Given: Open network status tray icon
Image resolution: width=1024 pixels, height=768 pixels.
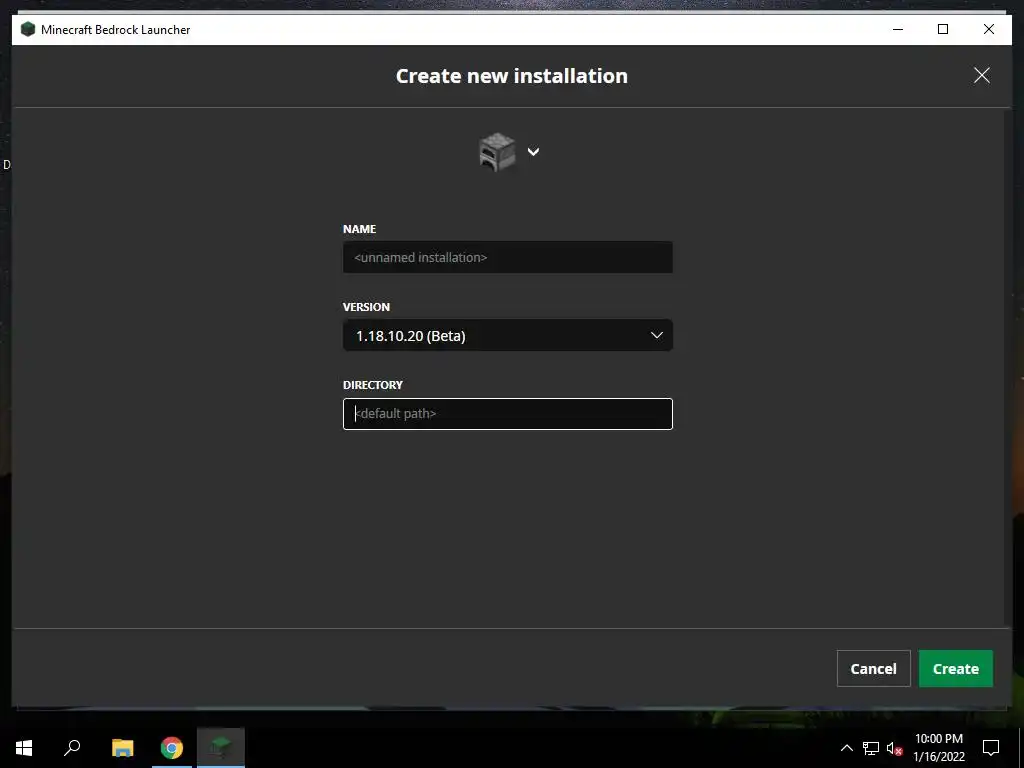Looking at the screenshot, I should tap(871, 748).
